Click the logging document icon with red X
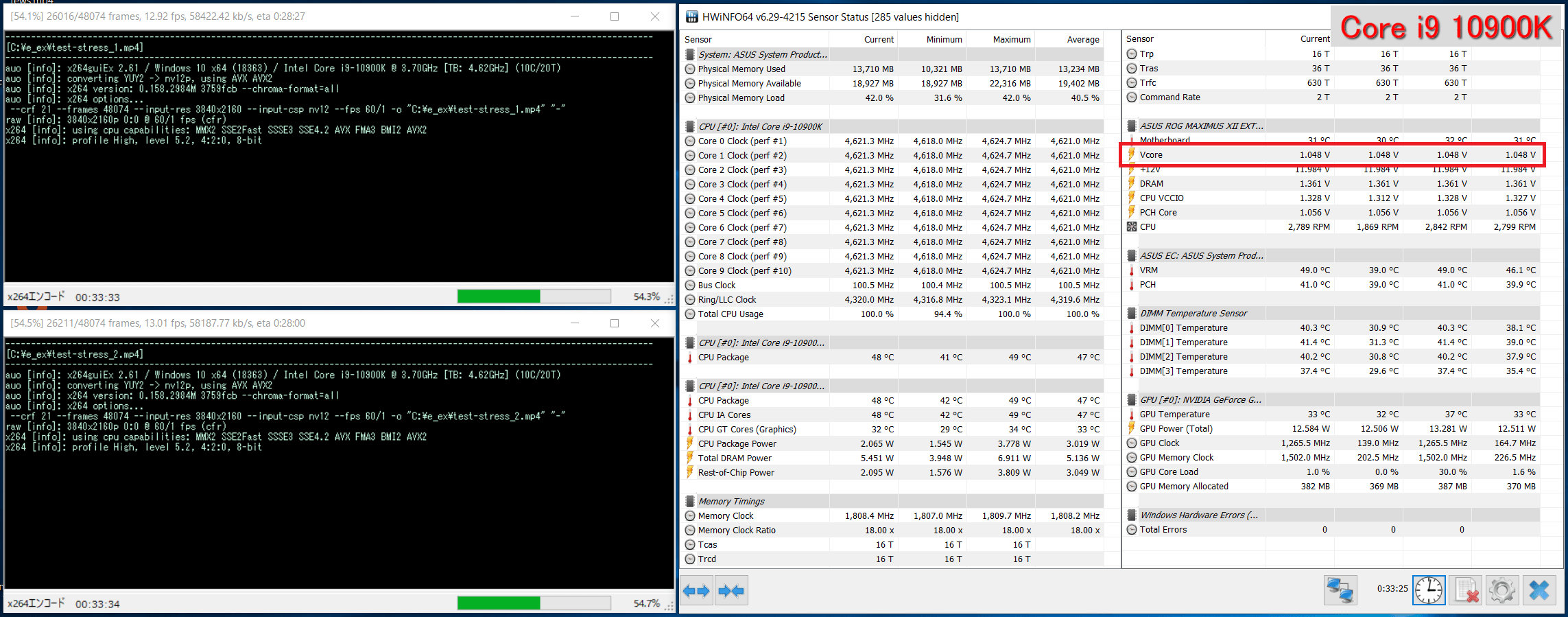The width and height of the screenshot is (1568, 617). [1464, 590]
